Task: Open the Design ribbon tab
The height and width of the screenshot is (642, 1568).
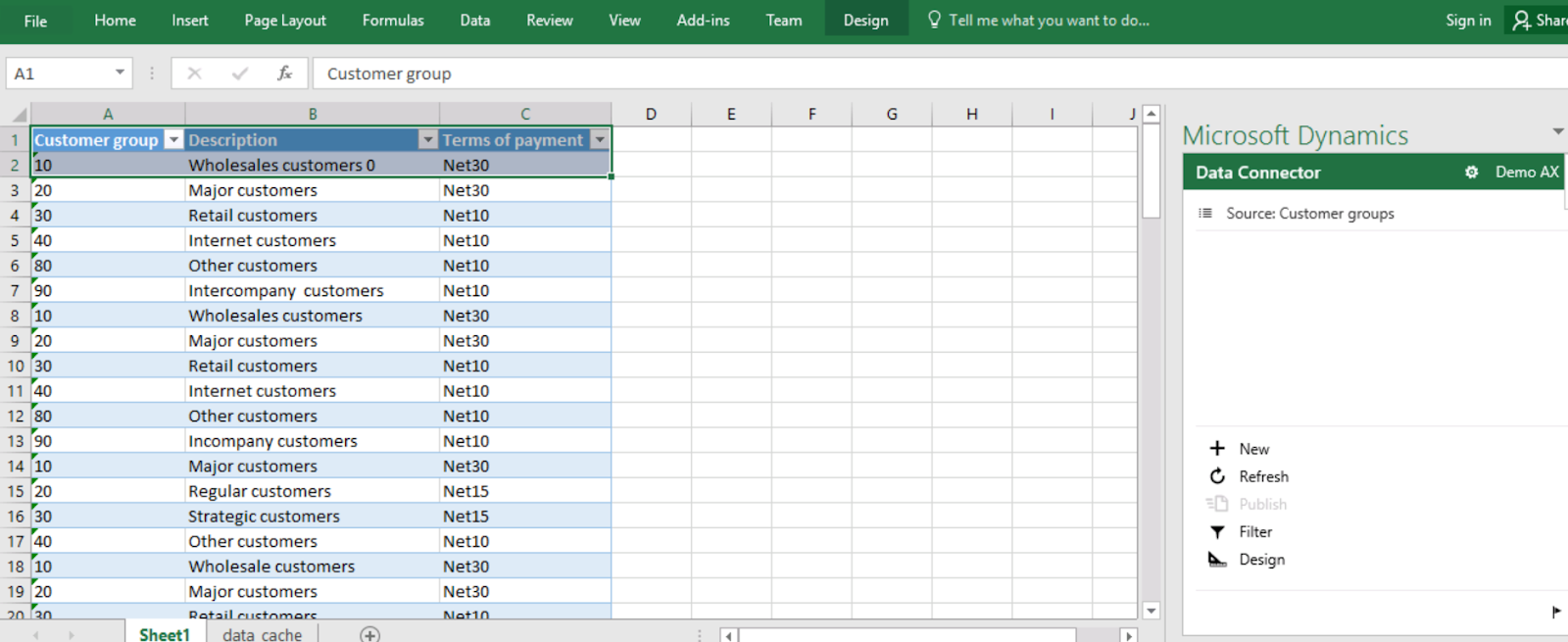Action: 866,21
